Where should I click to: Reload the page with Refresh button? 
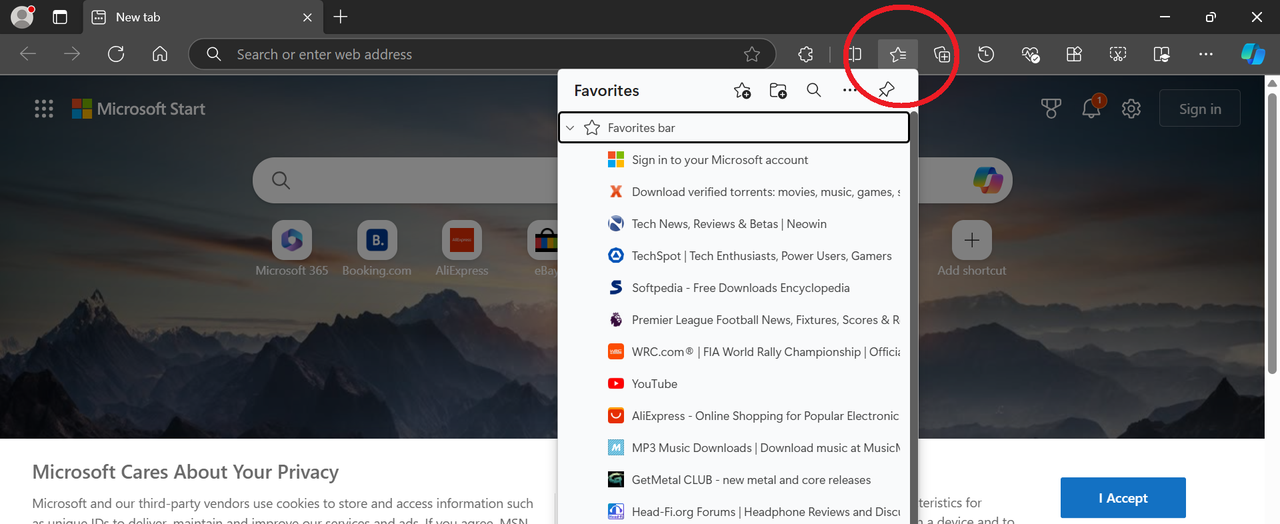(x=116, y=54)
